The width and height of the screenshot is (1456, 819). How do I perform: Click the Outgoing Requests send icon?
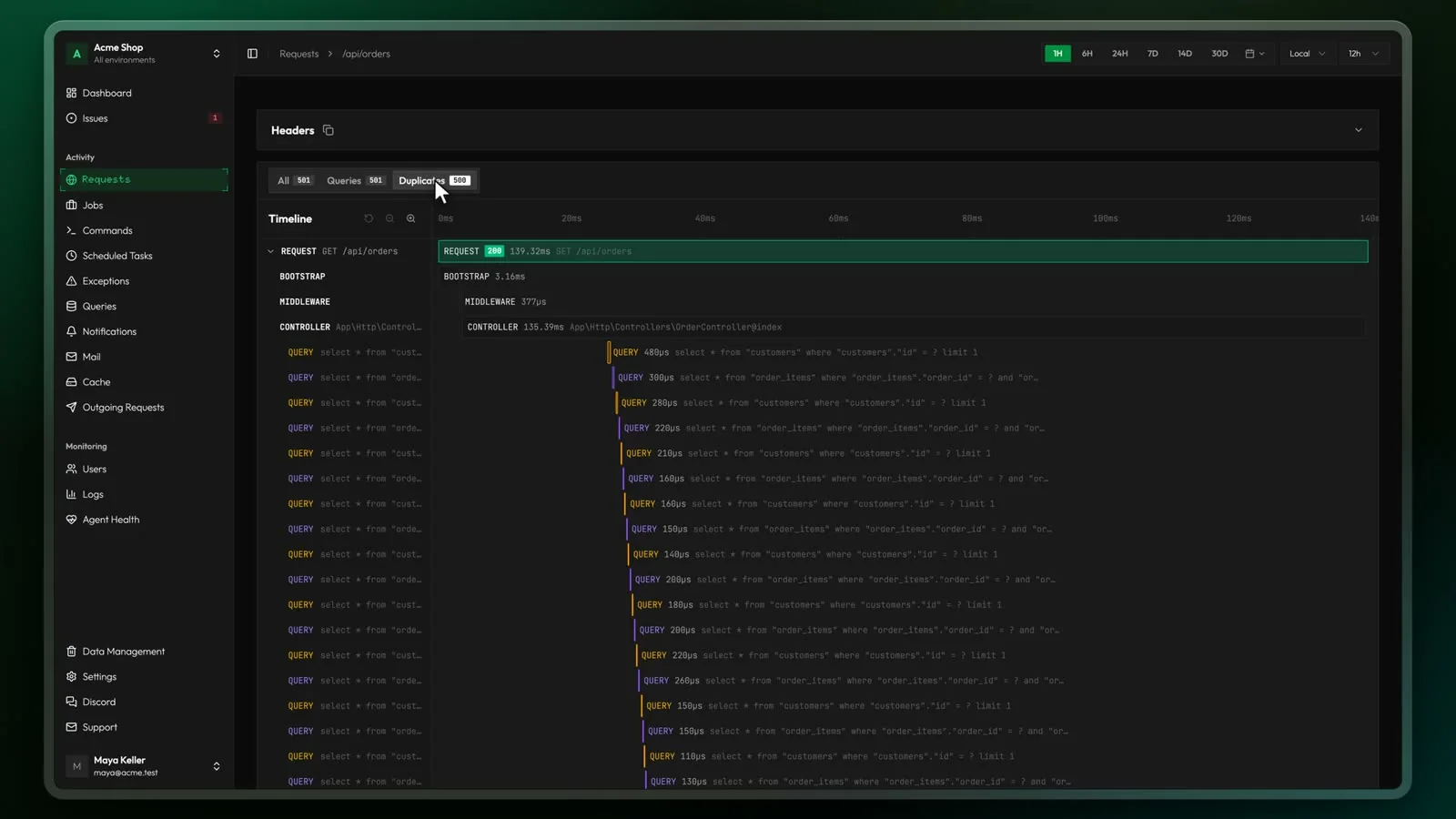(x=71, y=408)
